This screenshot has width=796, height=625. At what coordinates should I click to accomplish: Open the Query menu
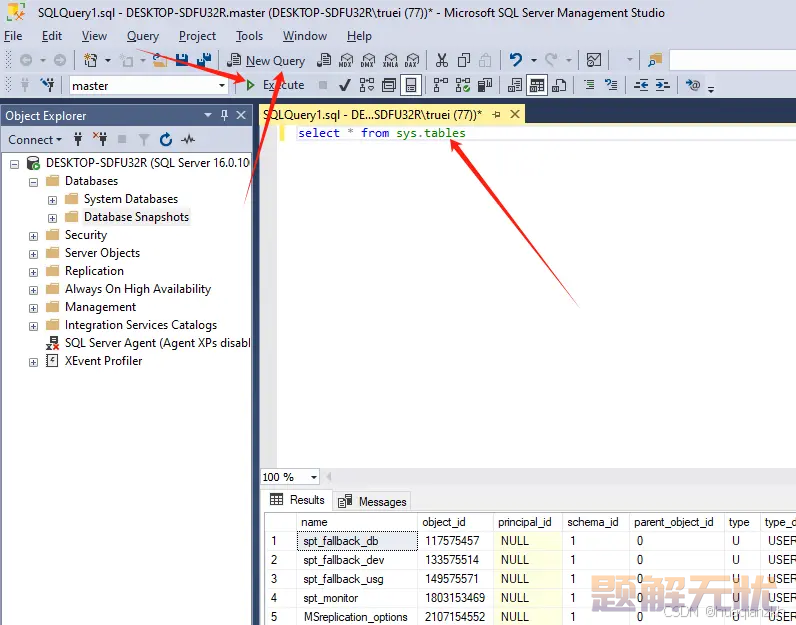143,36
